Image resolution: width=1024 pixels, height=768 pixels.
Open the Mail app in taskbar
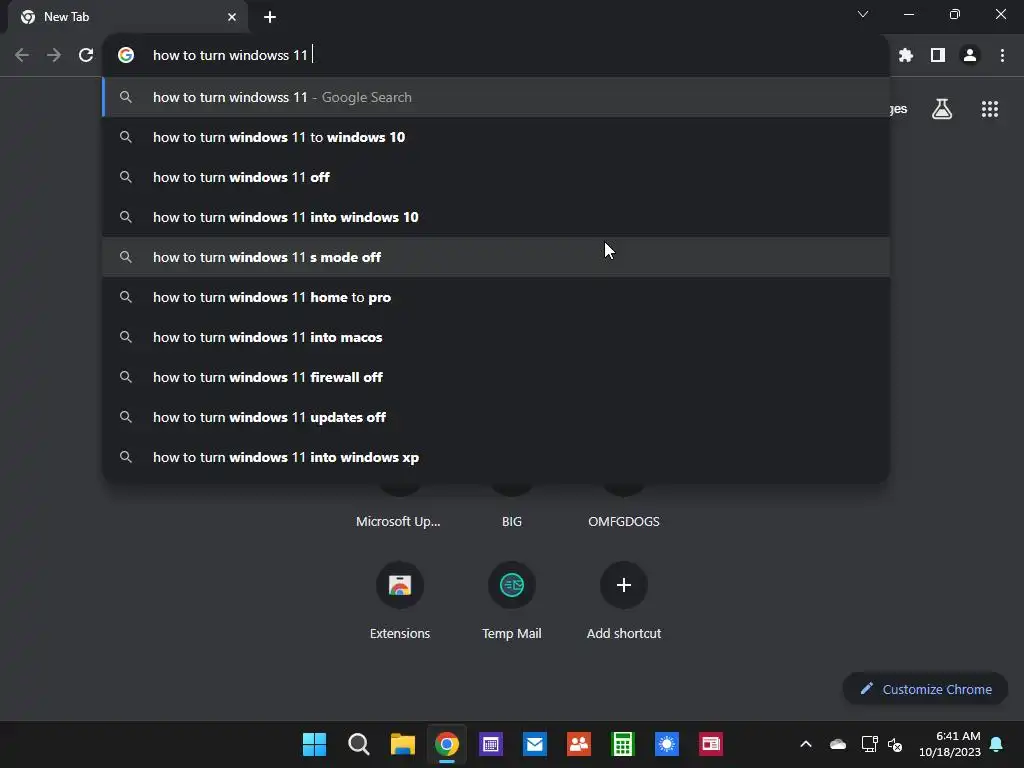tap(535, 744)
